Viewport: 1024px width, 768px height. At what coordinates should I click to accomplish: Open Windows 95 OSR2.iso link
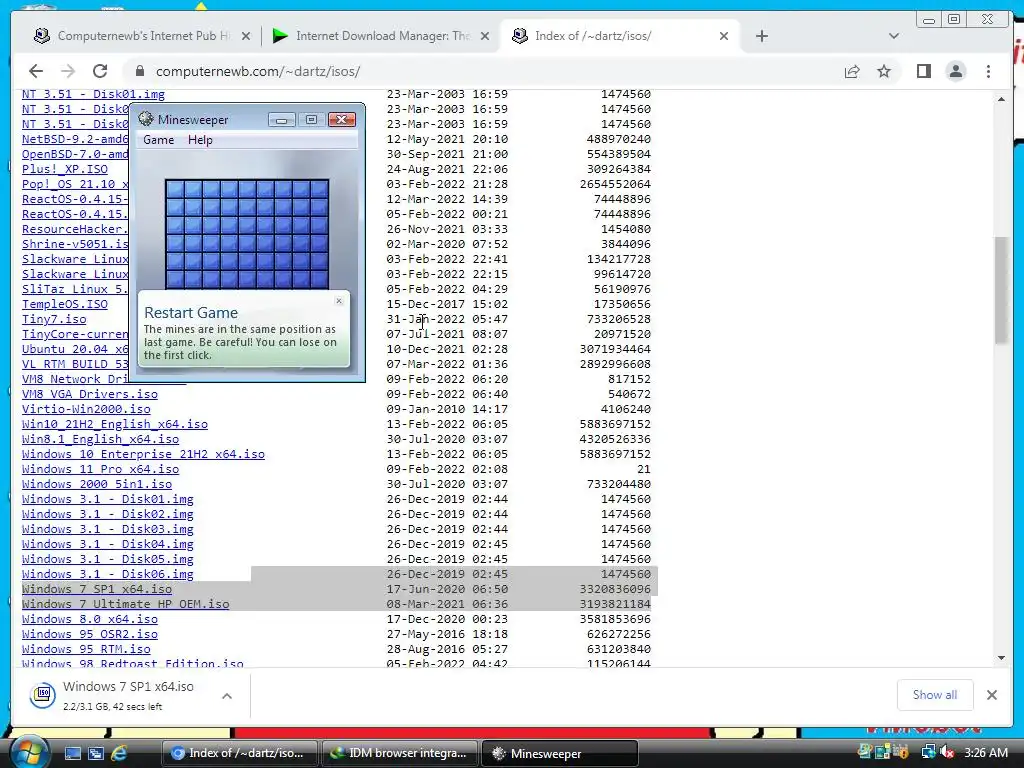pyautogui.click(x=89, y=635)
